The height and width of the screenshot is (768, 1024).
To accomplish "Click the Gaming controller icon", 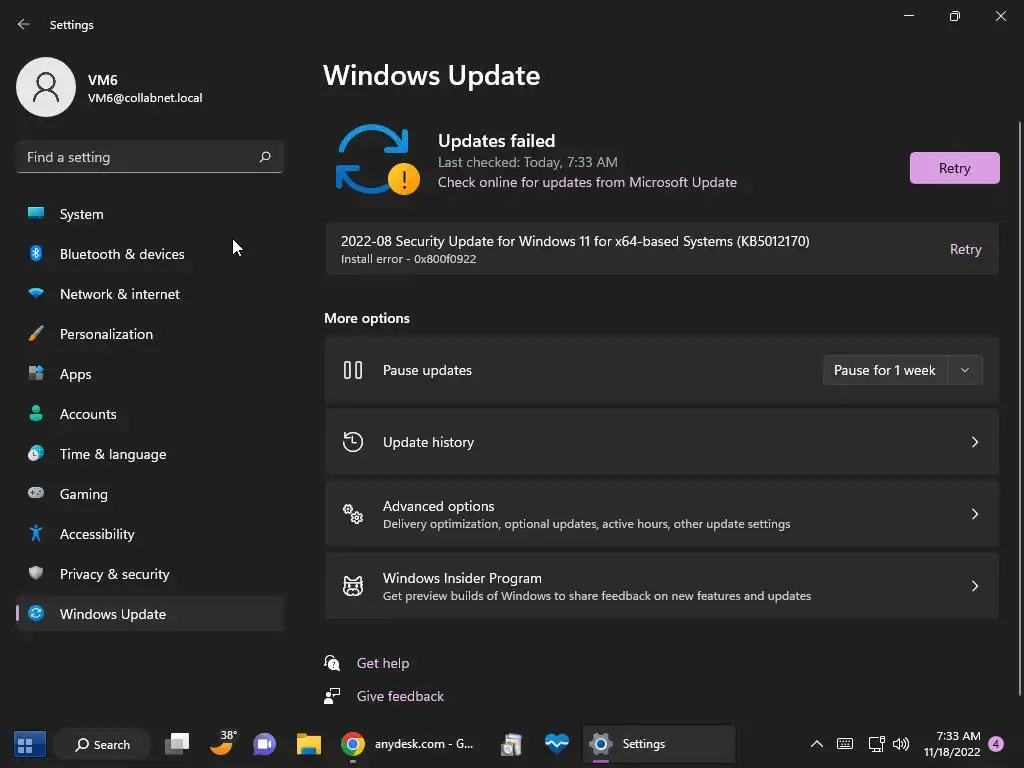I will click(36, 493).
